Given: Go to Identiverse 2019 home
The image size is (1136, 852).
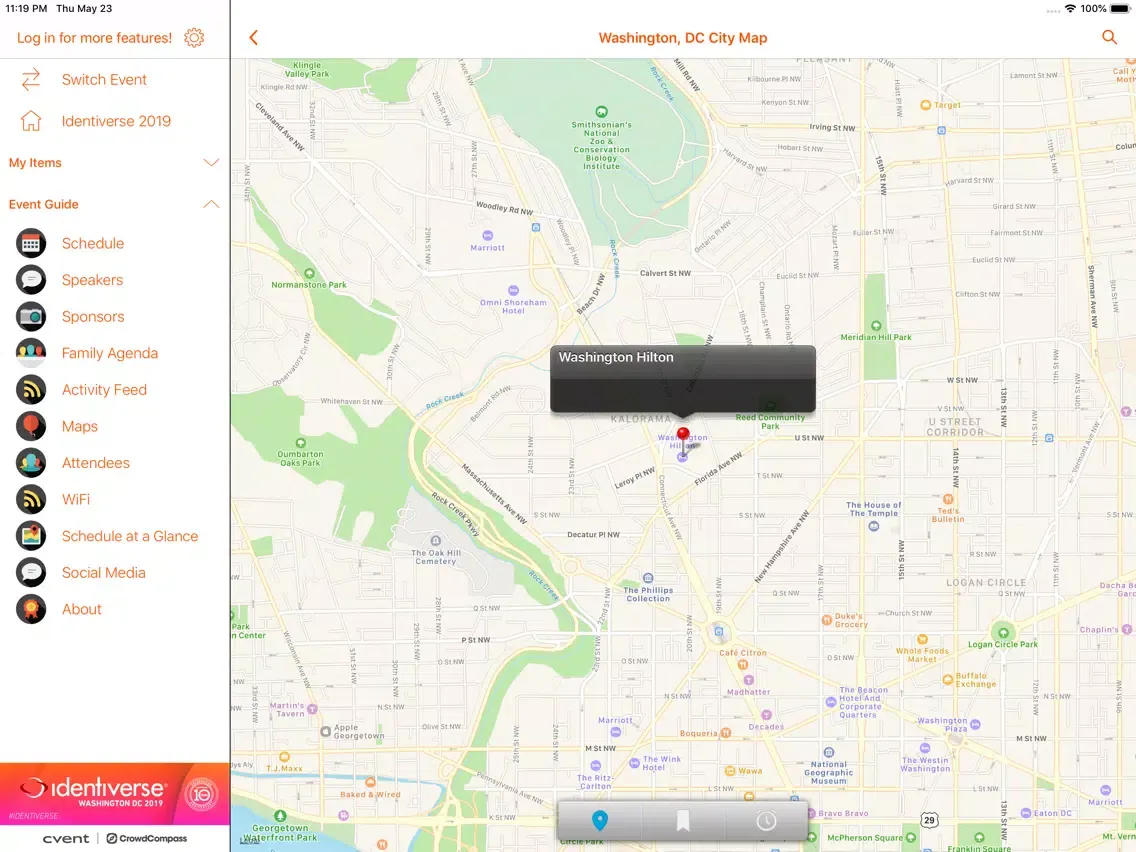Looking at the screenshot, I should click(x=115, y=121).
